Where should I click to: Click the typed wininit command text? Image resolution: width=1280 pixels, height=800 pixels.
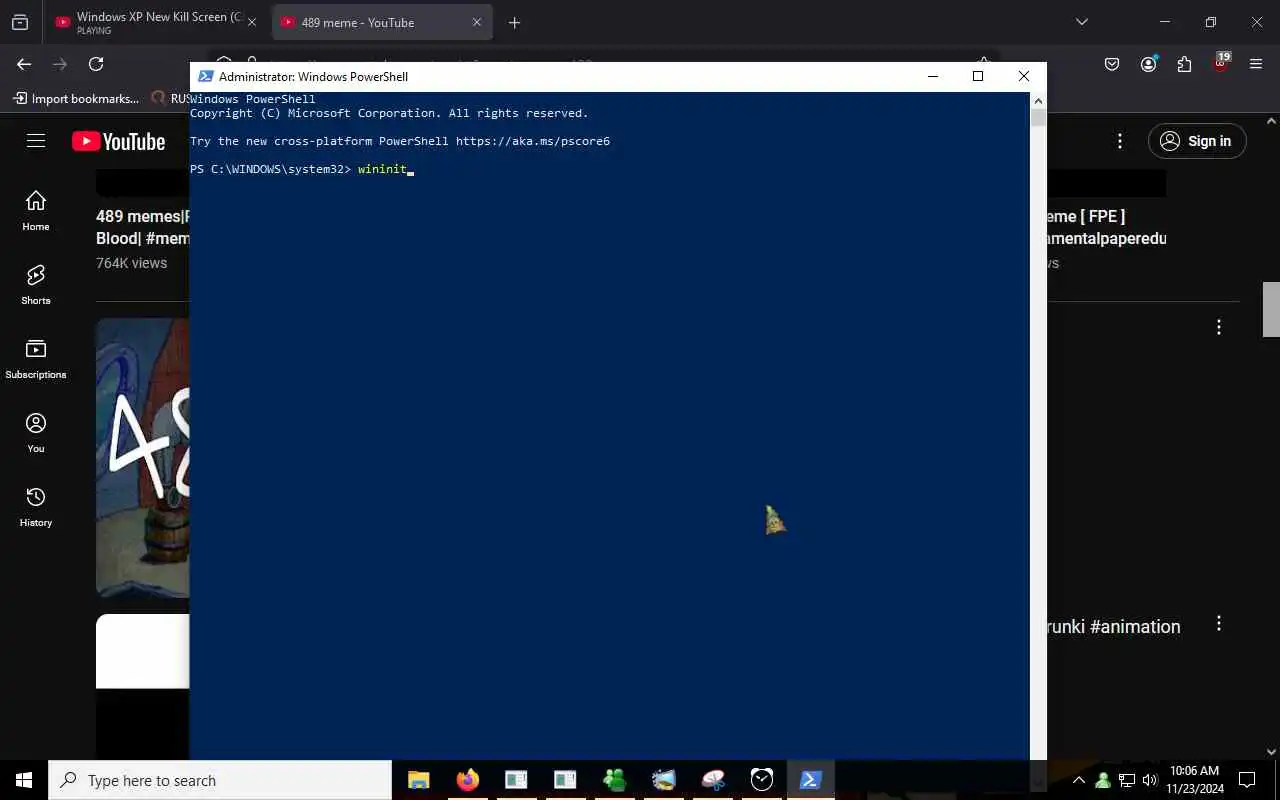click(x=382, y=169)
